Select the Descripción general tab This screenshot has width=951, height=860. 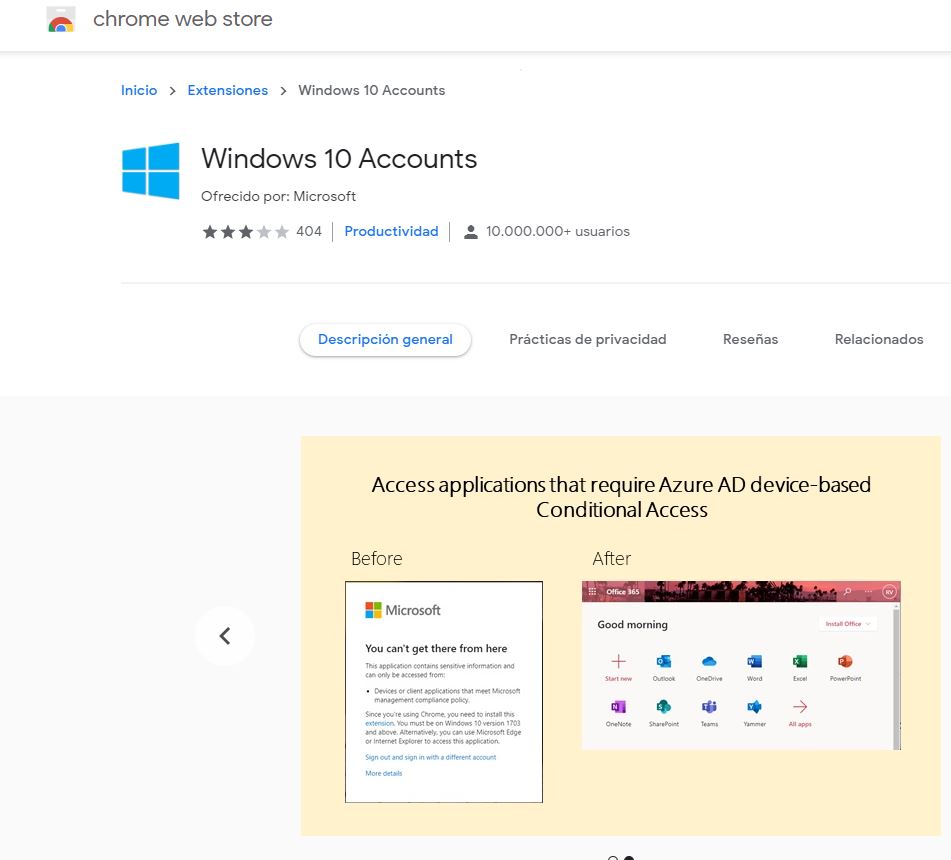coord(385,340)
